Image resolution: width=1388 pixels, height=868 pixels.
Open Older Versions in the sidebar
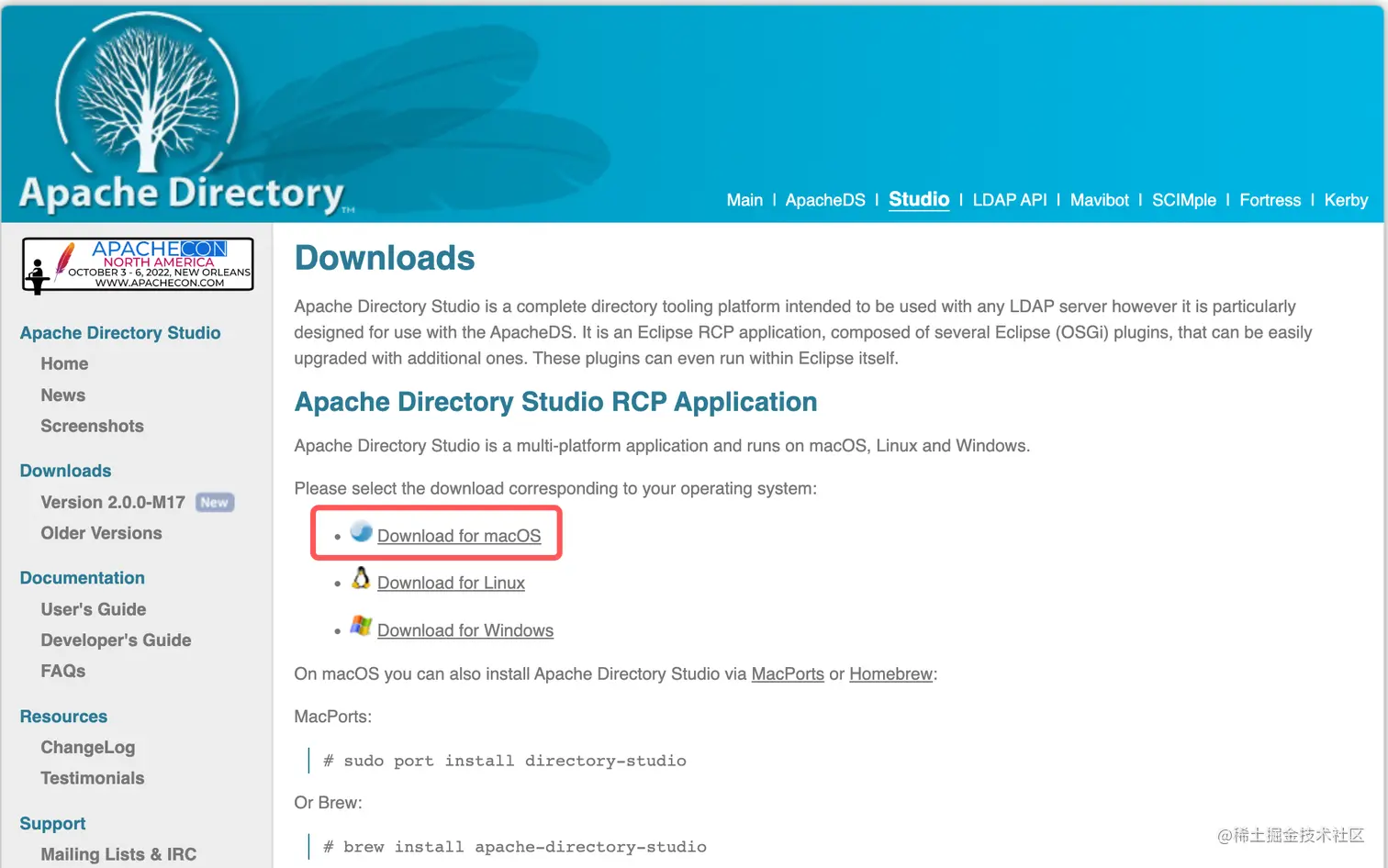[101, 533]
